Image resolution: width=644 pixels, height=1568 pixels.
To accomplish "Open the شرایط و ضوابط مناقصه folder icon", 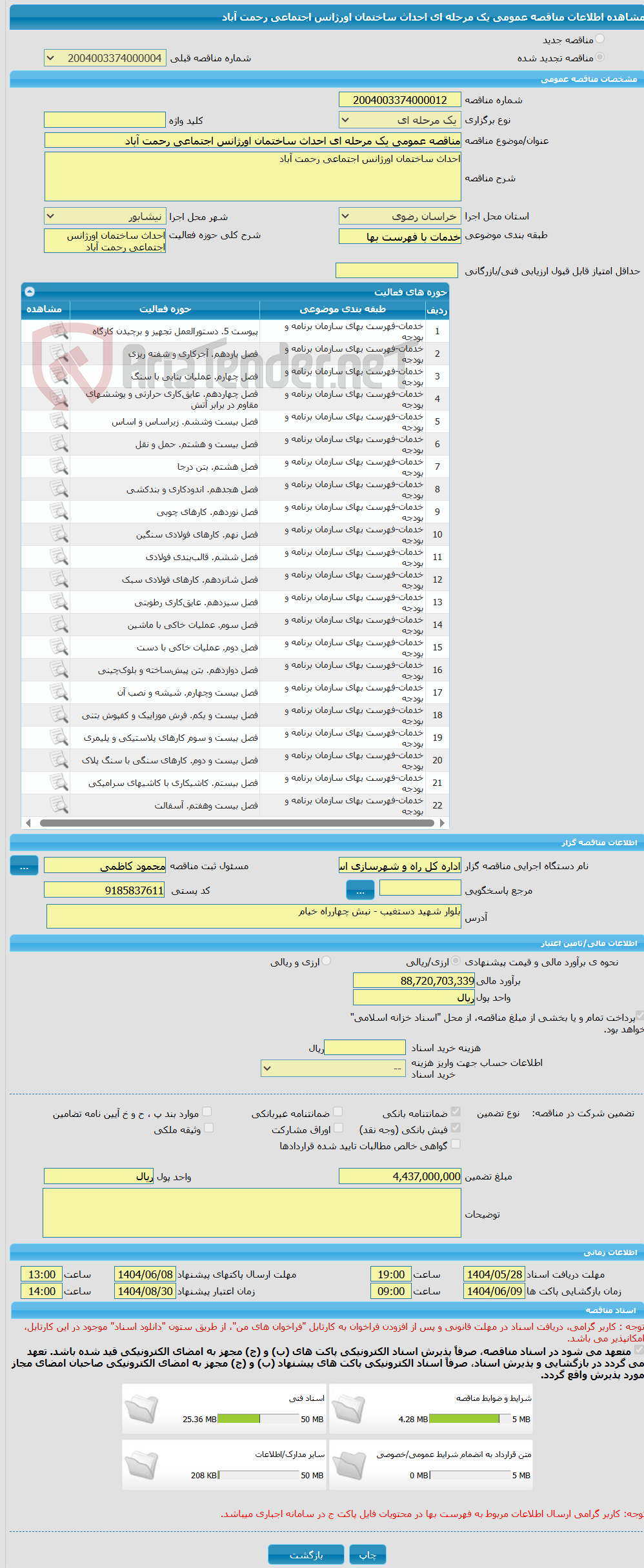I will [x=348, y=1409].
